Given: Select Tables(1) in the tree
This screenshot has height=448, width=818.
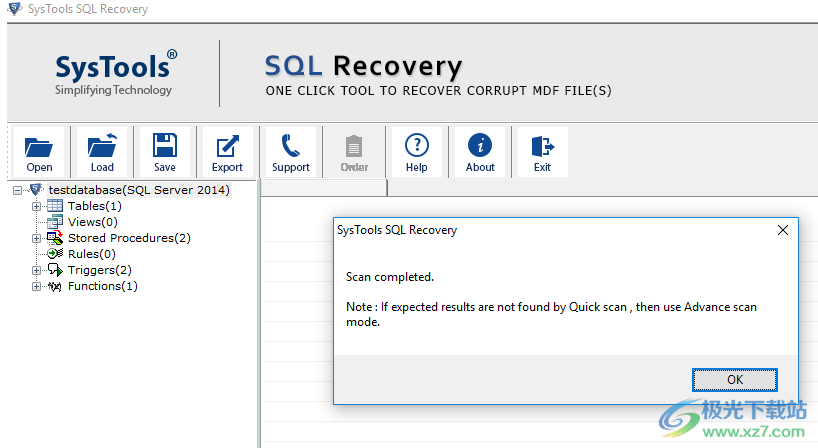Looking at the screenshot, I should click(94, 206).
